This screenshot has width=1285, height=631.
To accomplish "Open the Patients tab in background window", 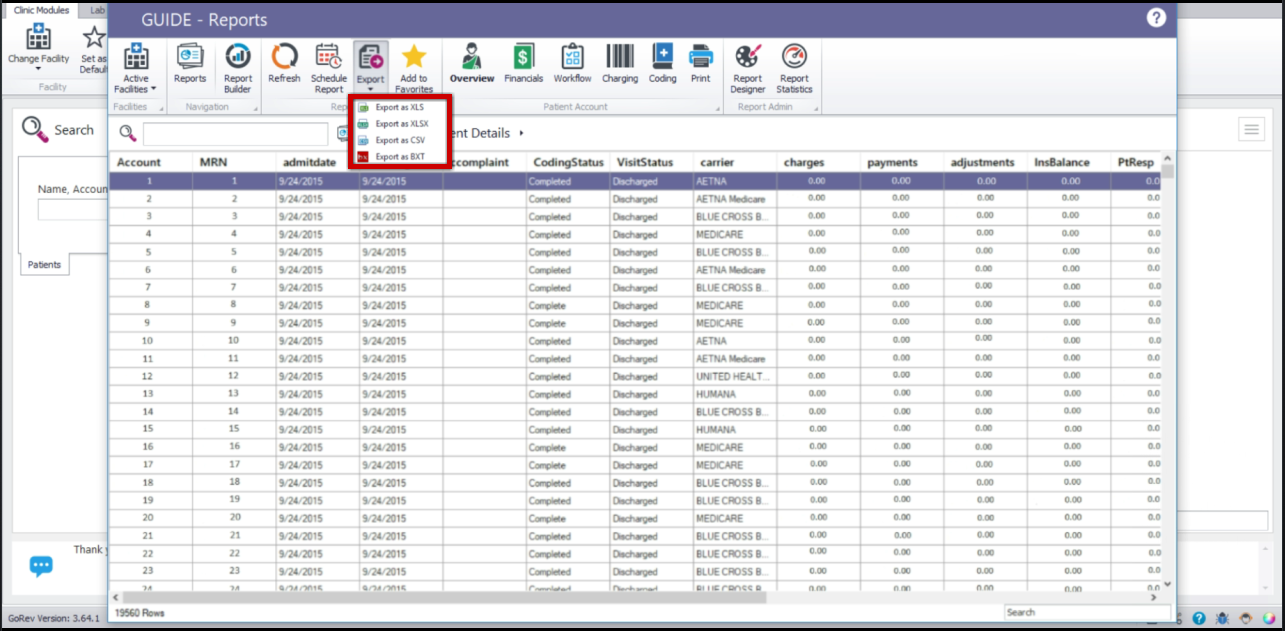I will [x=44, y=264].
